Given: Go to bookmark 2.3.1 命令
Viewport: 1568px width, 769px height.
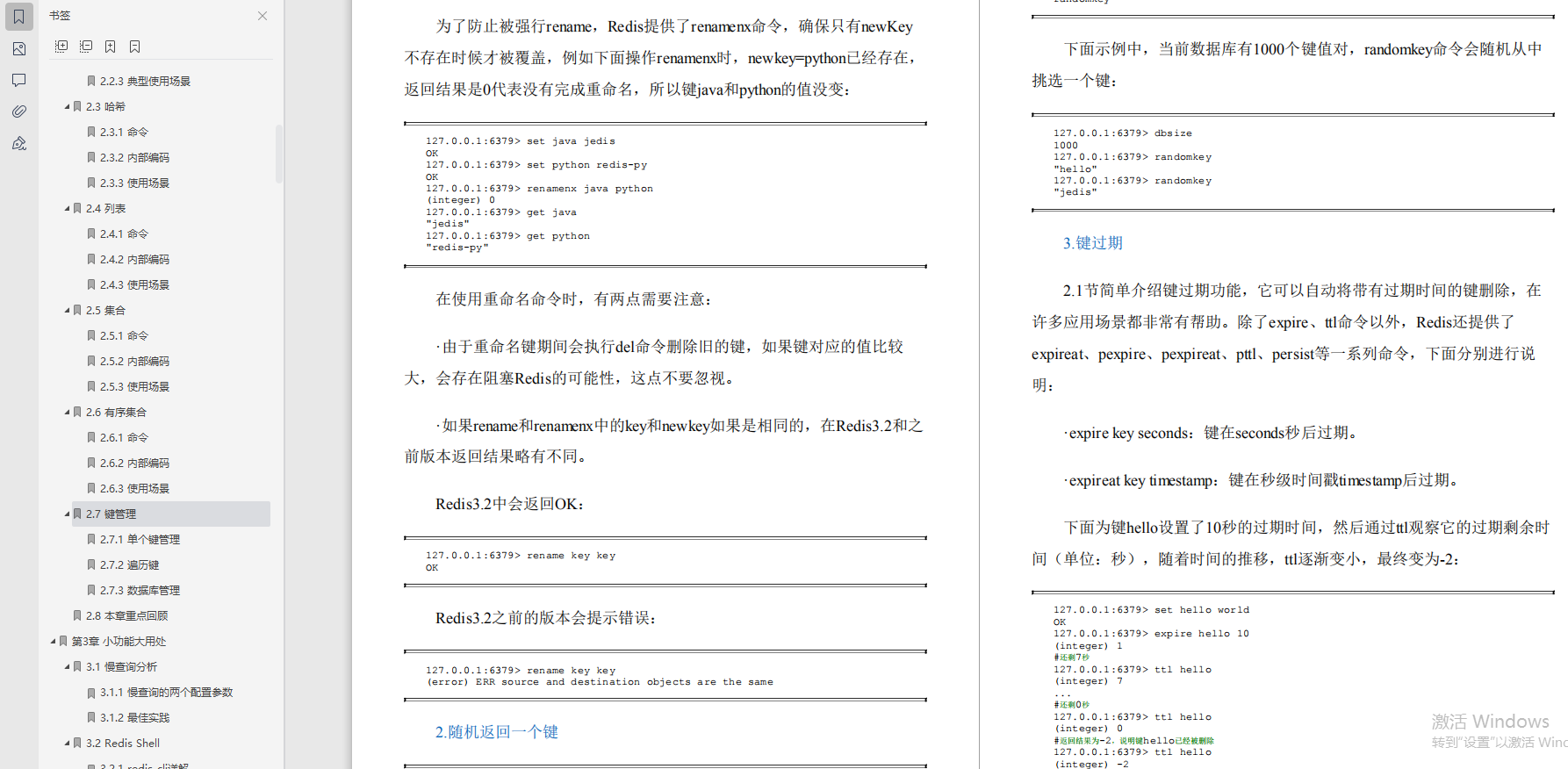Looking at the screenshot, I should coord(124,132).
